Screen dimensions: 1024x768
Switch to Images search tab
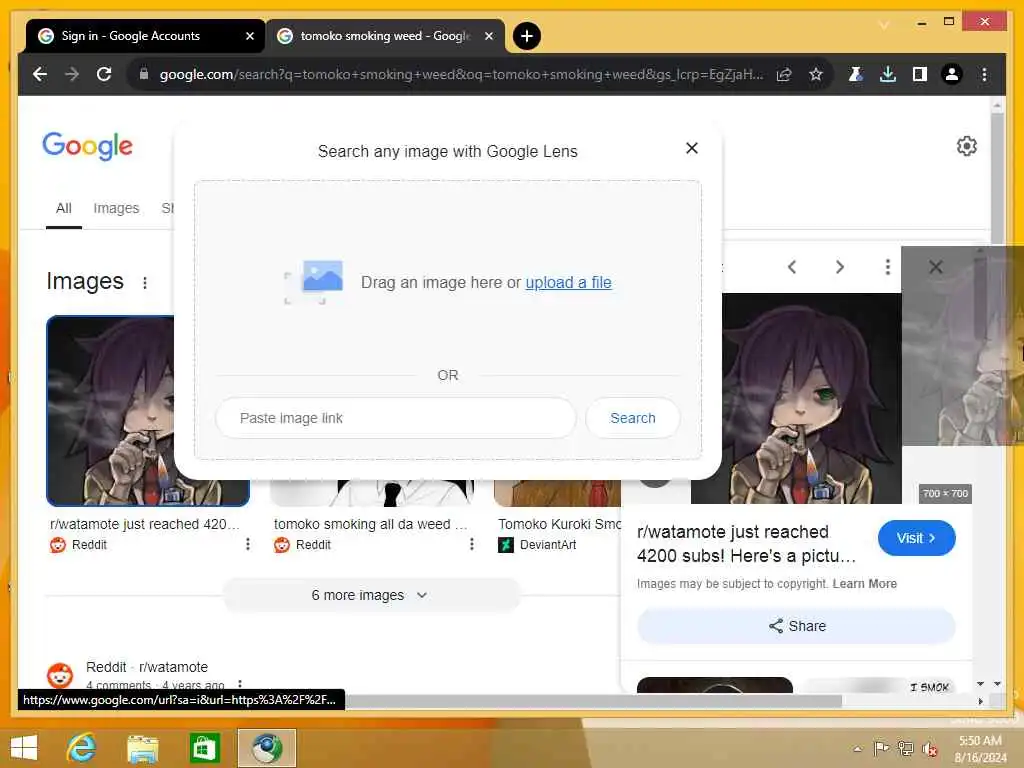point(116,208)
